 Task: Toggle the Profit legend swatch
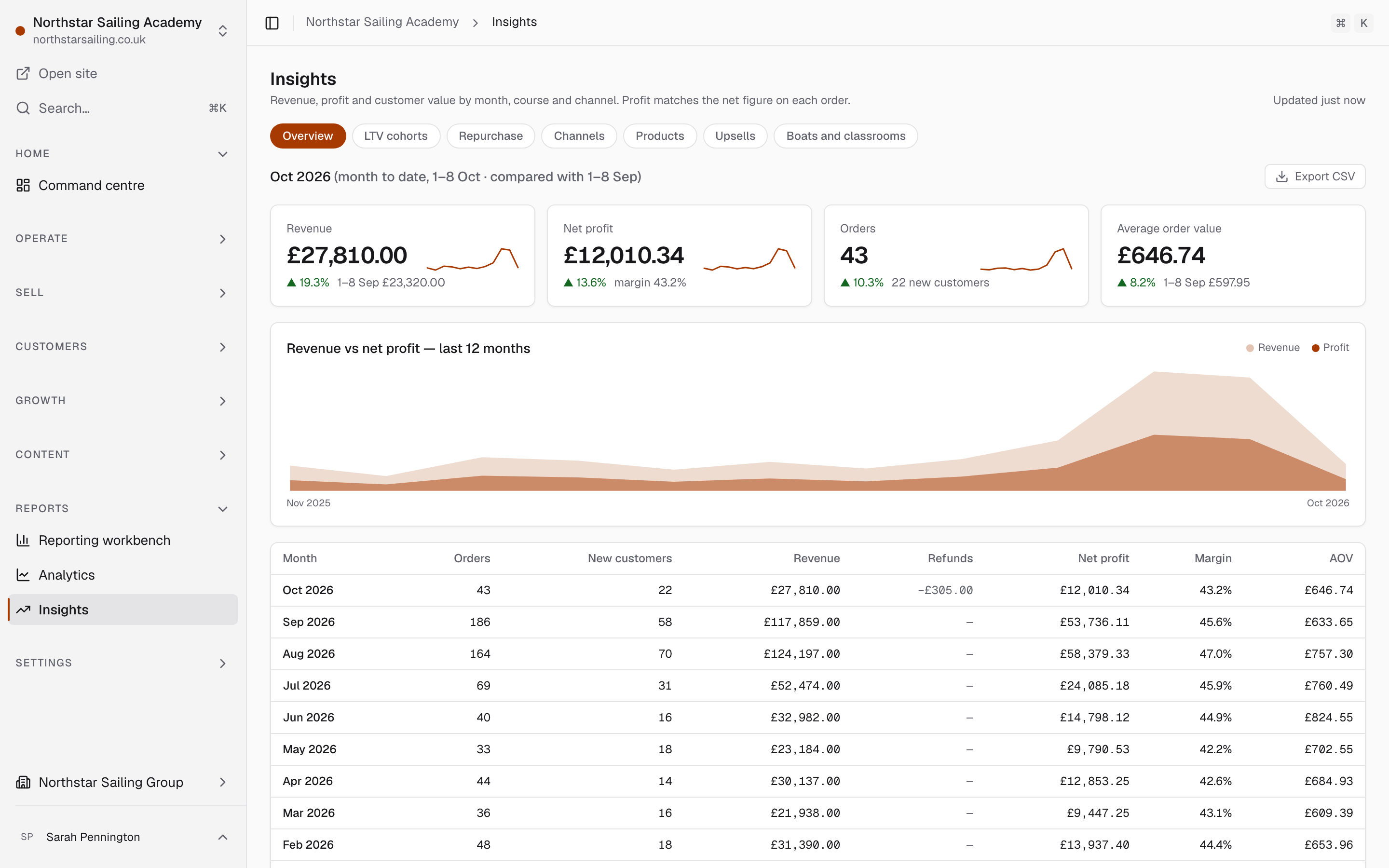[1315, 348]
